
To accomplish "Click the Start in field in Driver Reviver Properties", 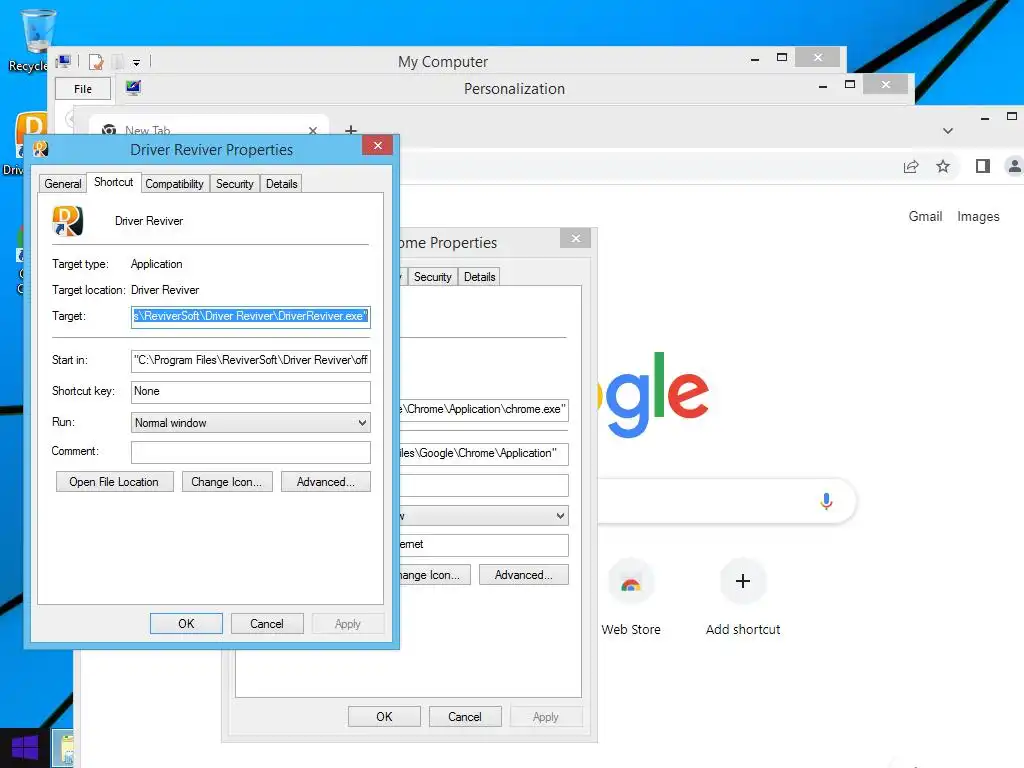I will point(251,360).
